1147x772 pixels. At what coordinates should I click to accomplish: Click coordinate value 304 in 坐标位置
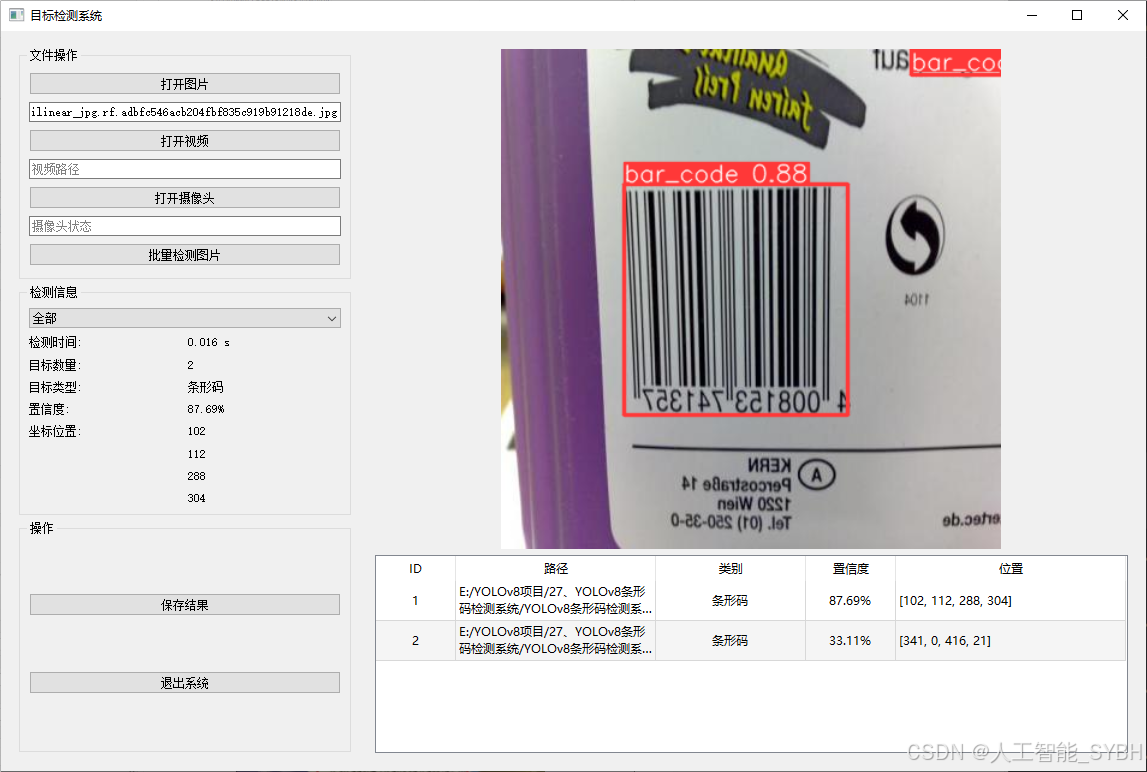point(196,498)
